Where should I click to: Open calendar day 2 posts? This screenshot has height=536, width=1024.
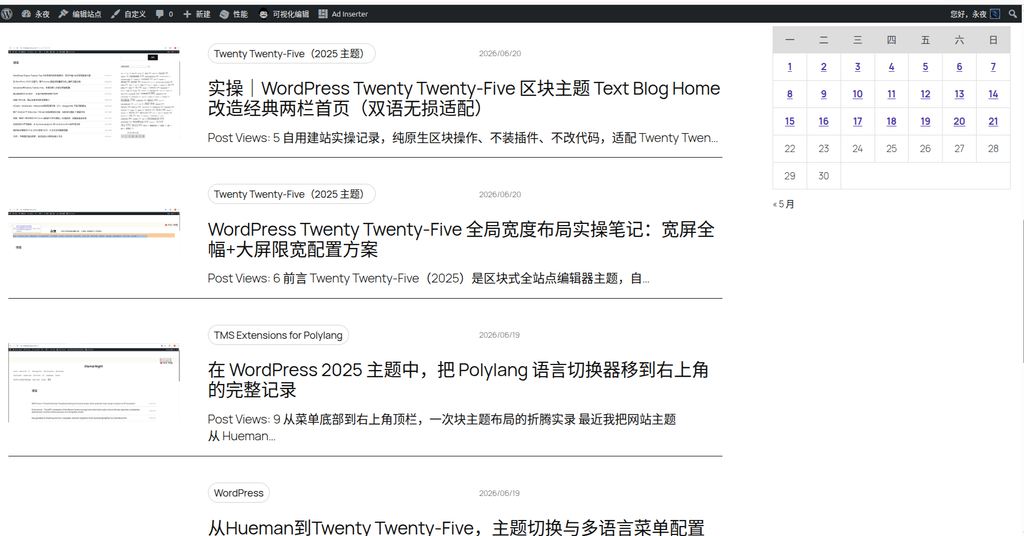[824, 67]
